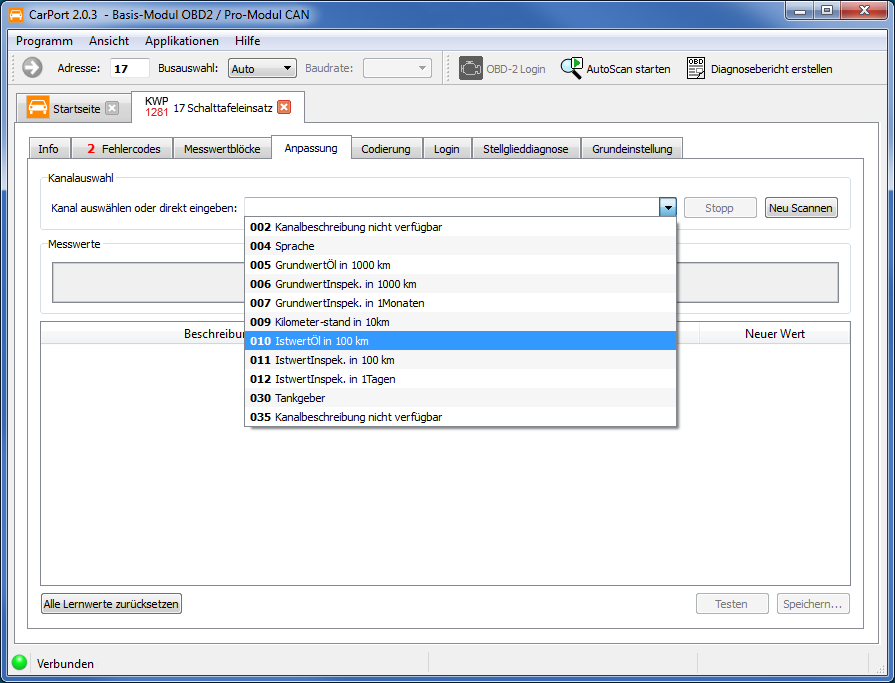The image size is (895, 683).
Task: Click Alle Lernwerte zurücksetzen button
Action: pyautogui.click(x=111, y=604)
